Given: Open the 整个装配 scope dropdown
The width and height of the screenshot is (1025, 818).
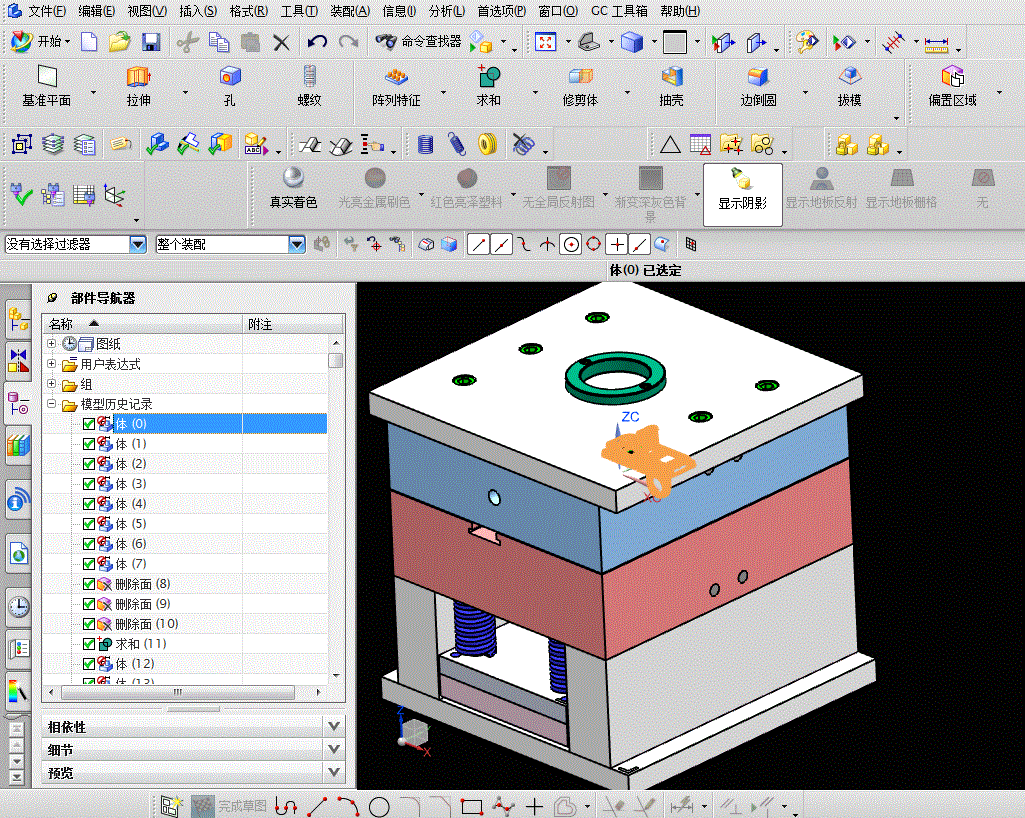Looking at the screenshot, I should (297, 245).
